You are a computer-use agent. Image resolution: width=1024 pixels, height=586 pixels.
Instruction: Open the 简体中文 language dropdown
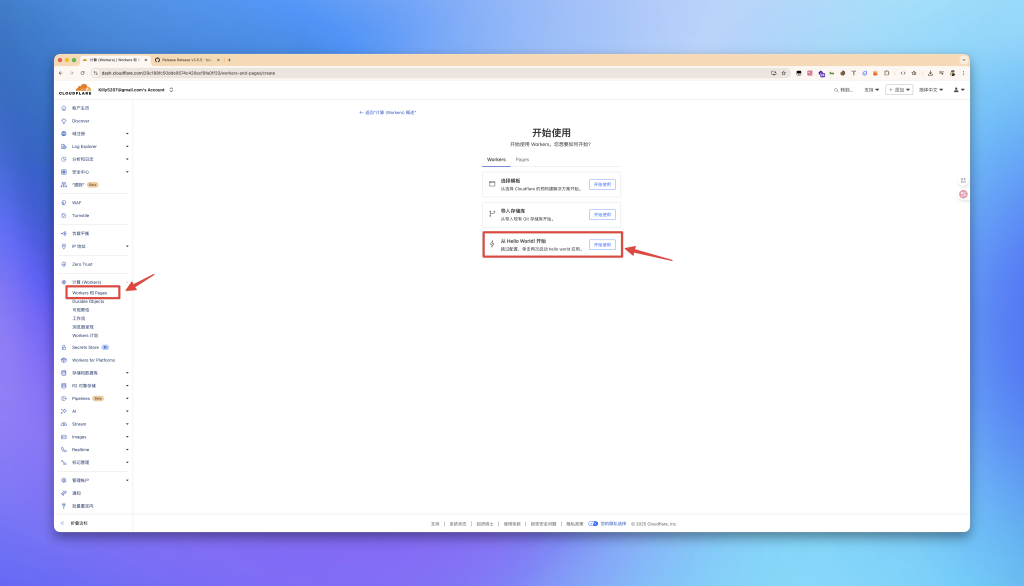[x=930, y=90]
